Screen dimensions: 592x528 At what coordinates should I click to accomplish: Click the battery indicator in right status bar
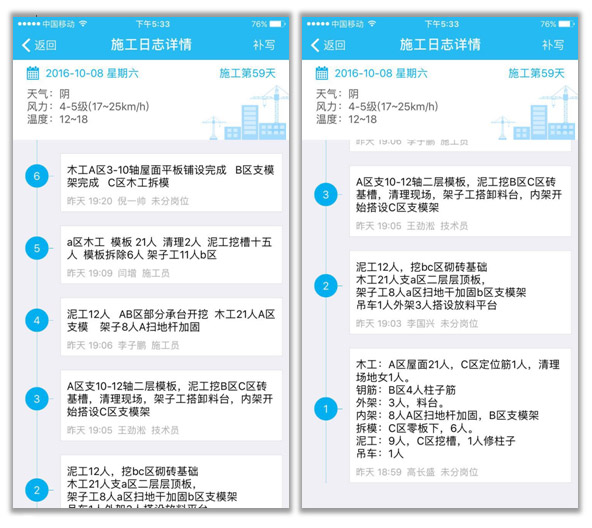point(566,24)
